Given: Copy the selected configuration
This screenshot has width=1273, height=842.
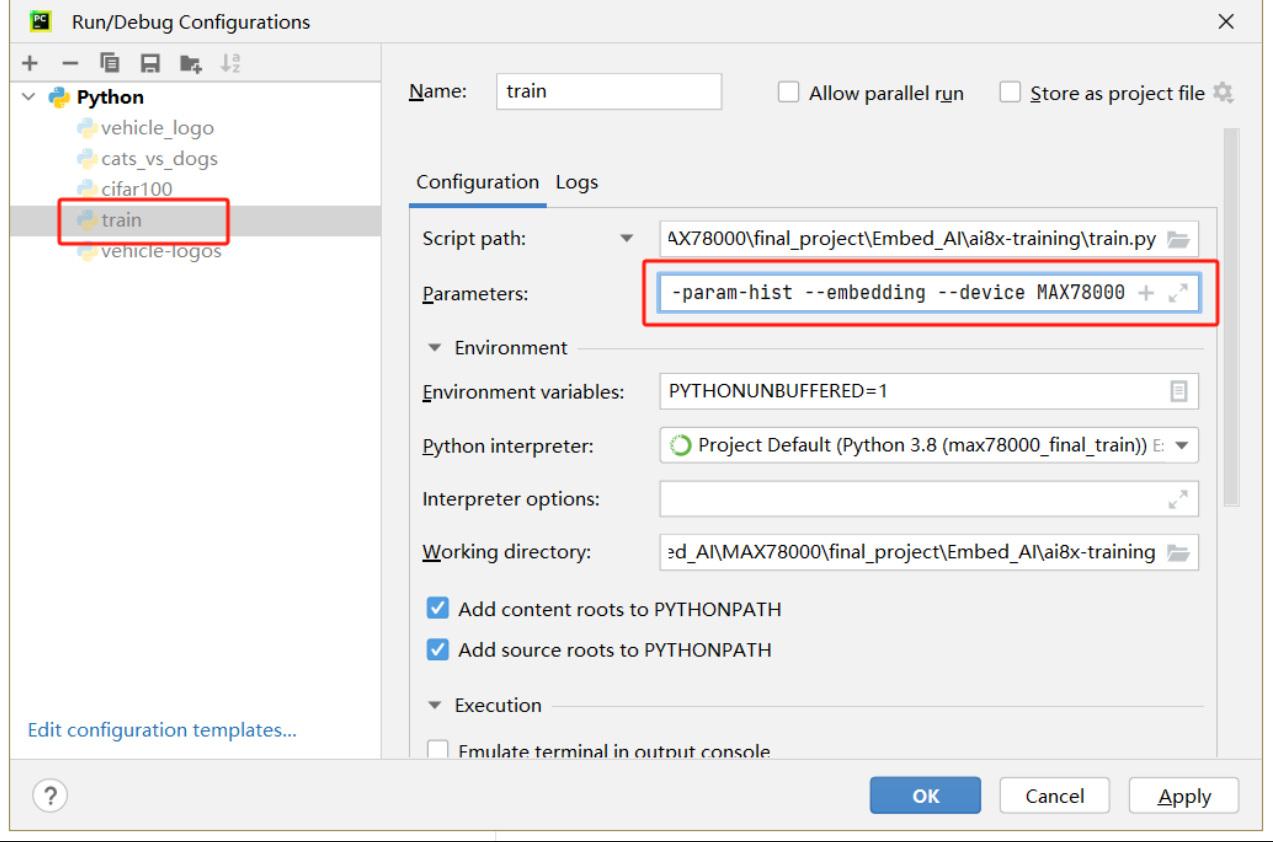Looking at the screenshot, I should 110,64.
